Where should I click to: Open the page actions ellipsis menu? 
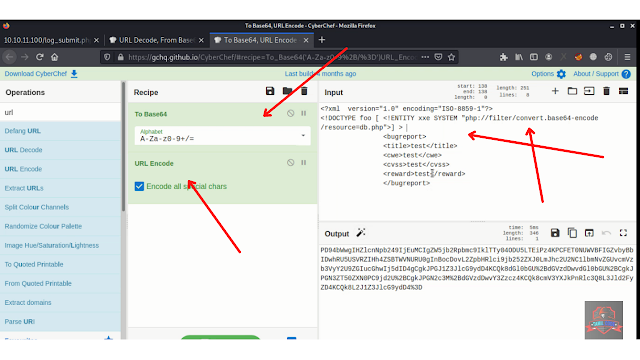click(x=425, y=57)
